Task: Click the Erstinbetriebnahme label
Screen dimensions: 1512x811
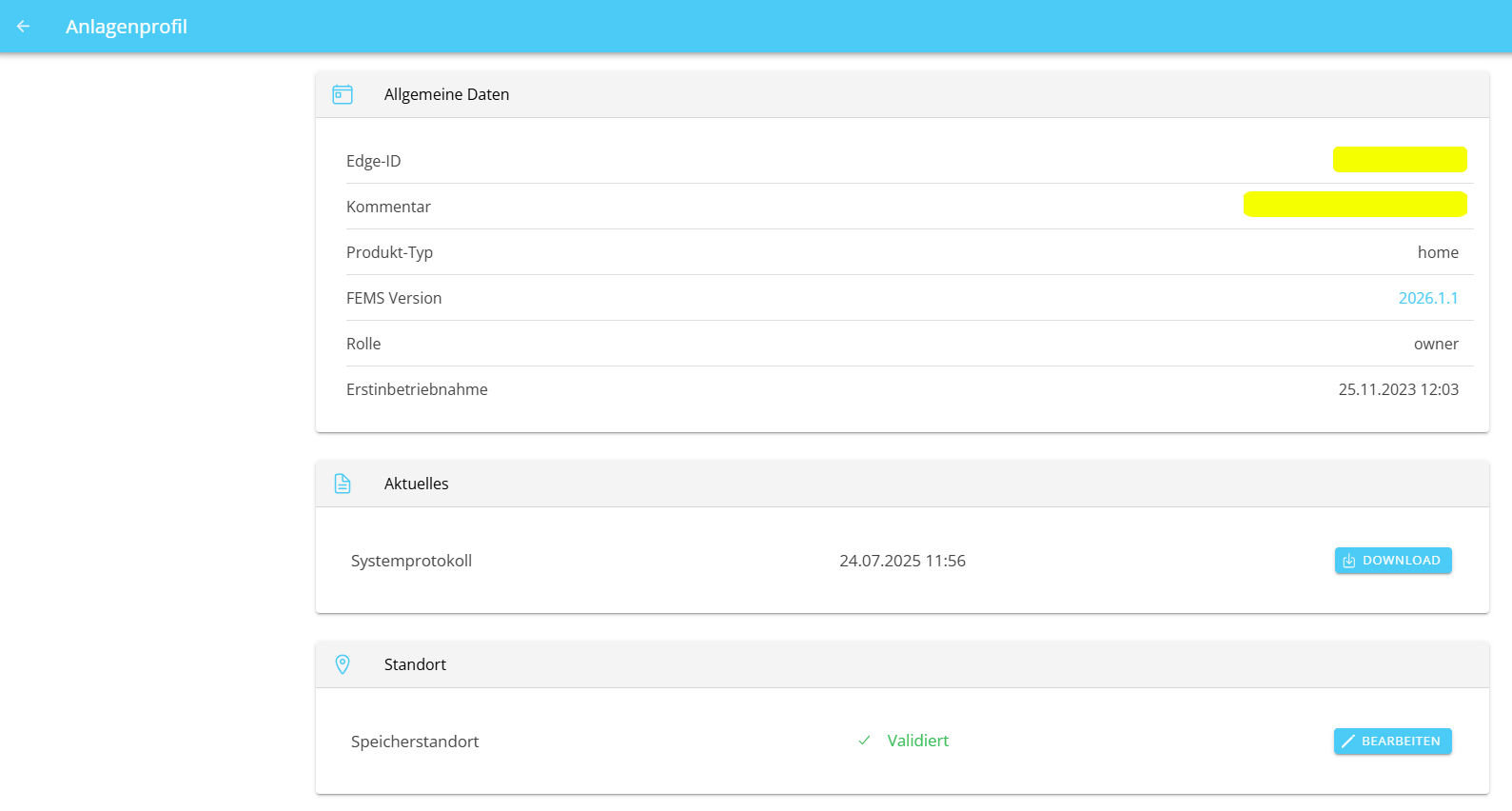Action: (x=417, y=389)
